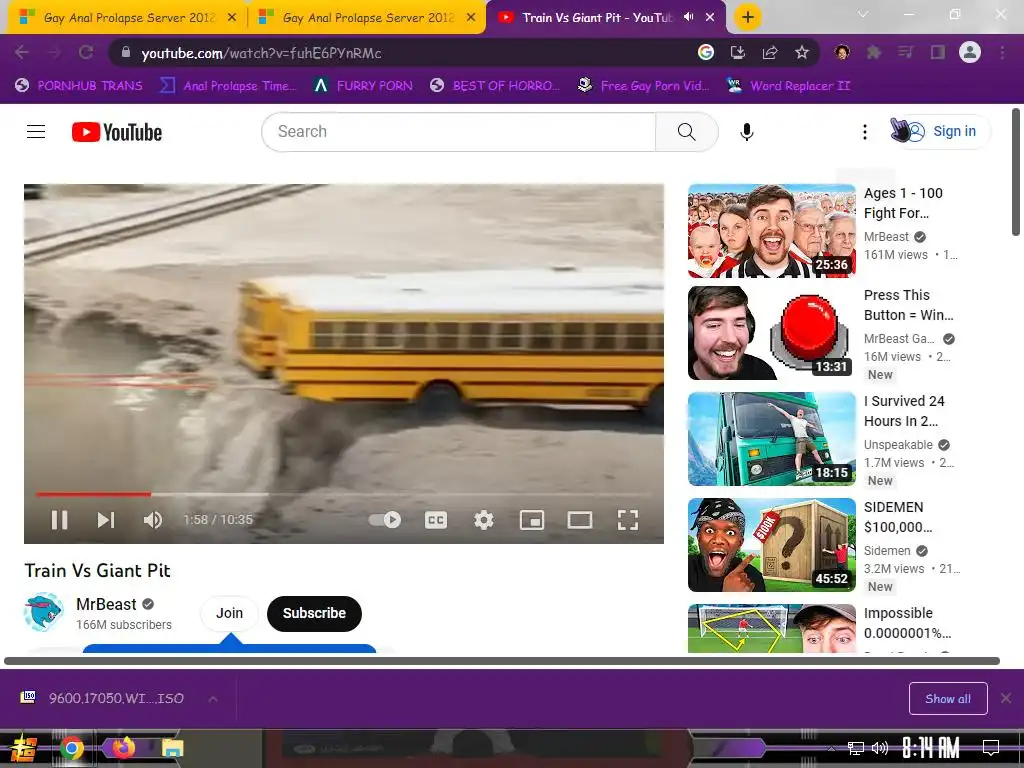Open Chrome extensions puzzle icon
The image size is (1024, 768).
tap(874, 52)
